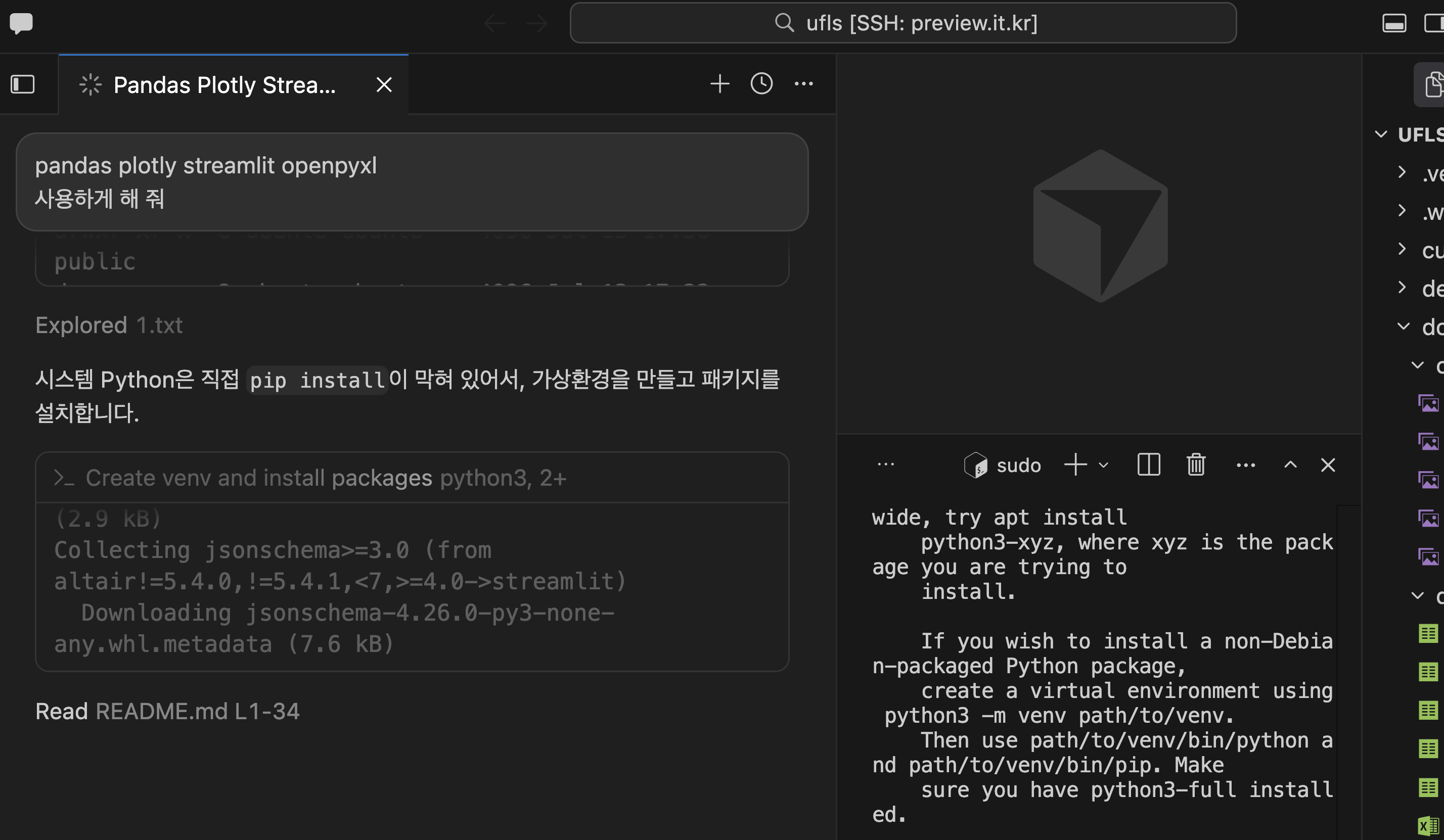Close the Pandas Plotly Strea... tab
1444x840 pixels.
tap(384, 85)
